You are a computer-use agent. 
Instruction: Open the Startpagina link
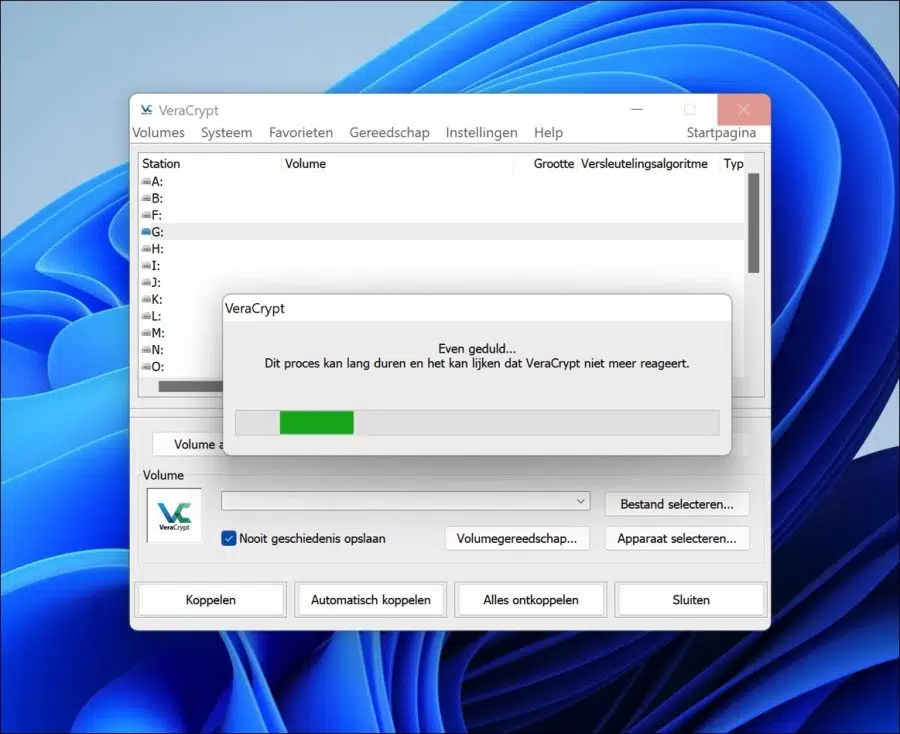coord(721,133)
